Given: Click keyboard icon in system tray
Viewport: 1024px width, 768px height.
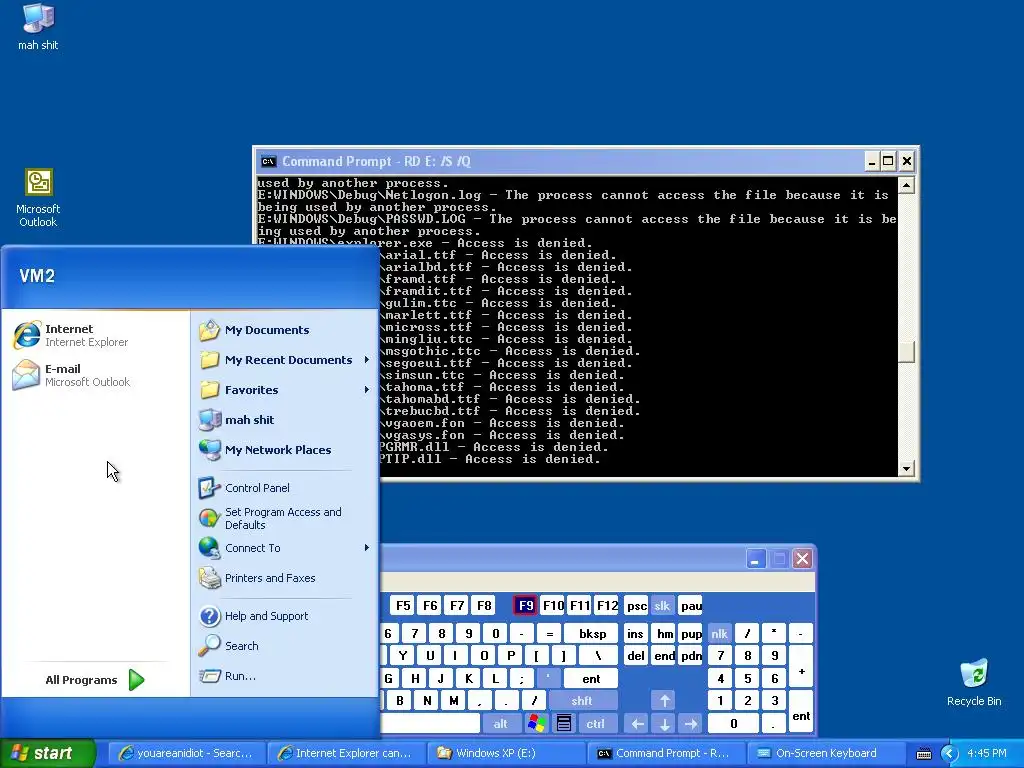Looking at the screenshot, I should pos(923,754).
